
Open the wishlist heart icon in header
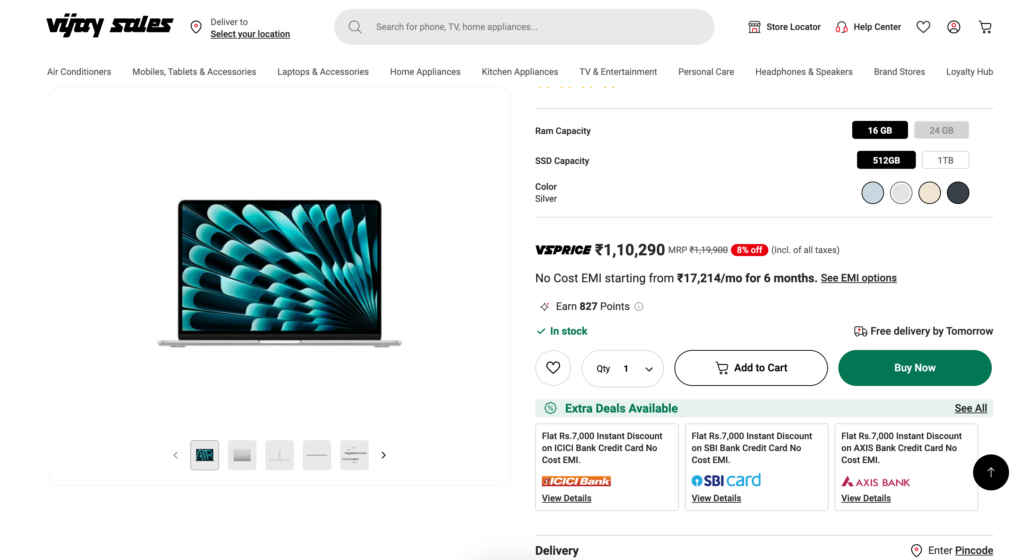(923, 27)
